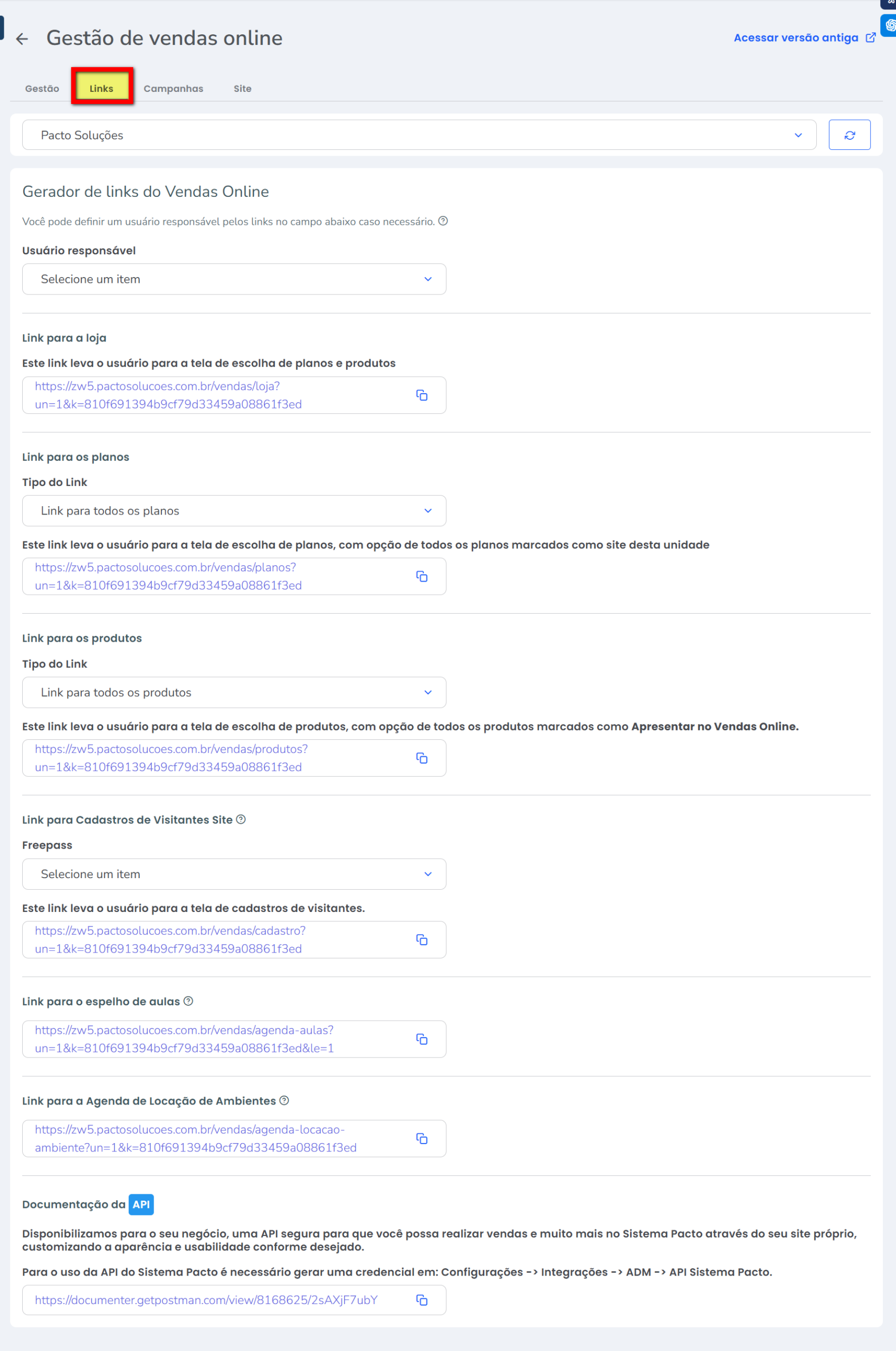Screen dimensions: 896x1351
Task: Copy the planos link to clipboard
Action: [x=422, y=577]
